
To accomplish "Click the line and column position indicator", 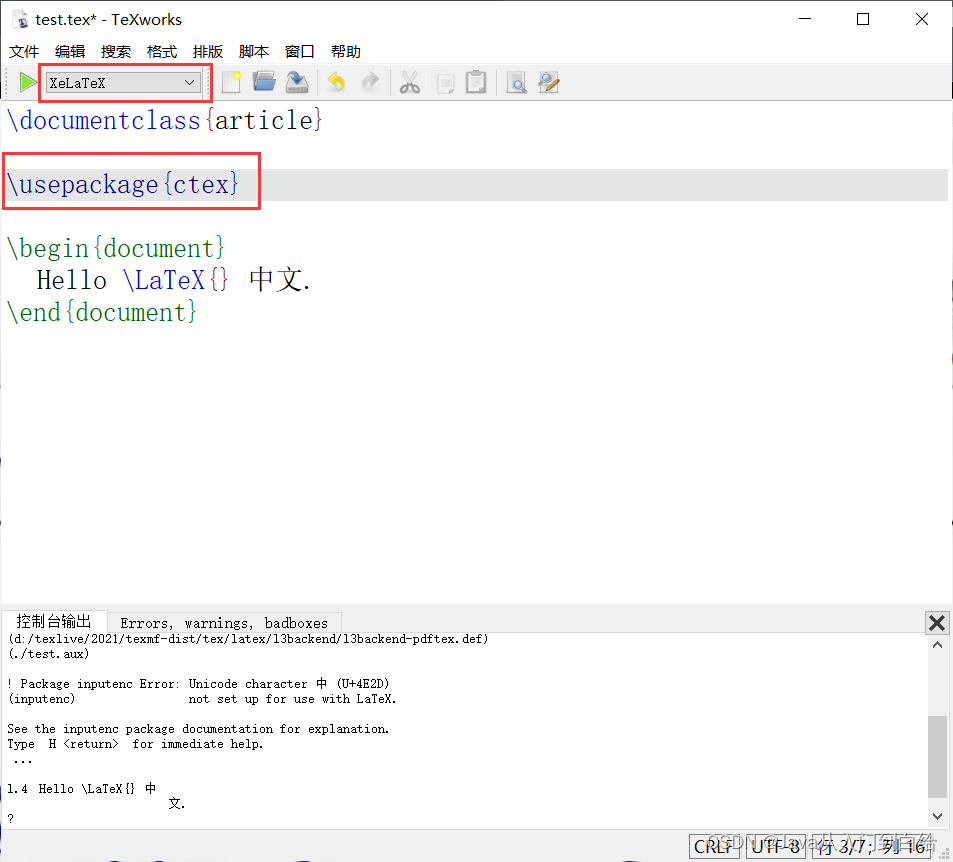I will [x=872, y=846].
